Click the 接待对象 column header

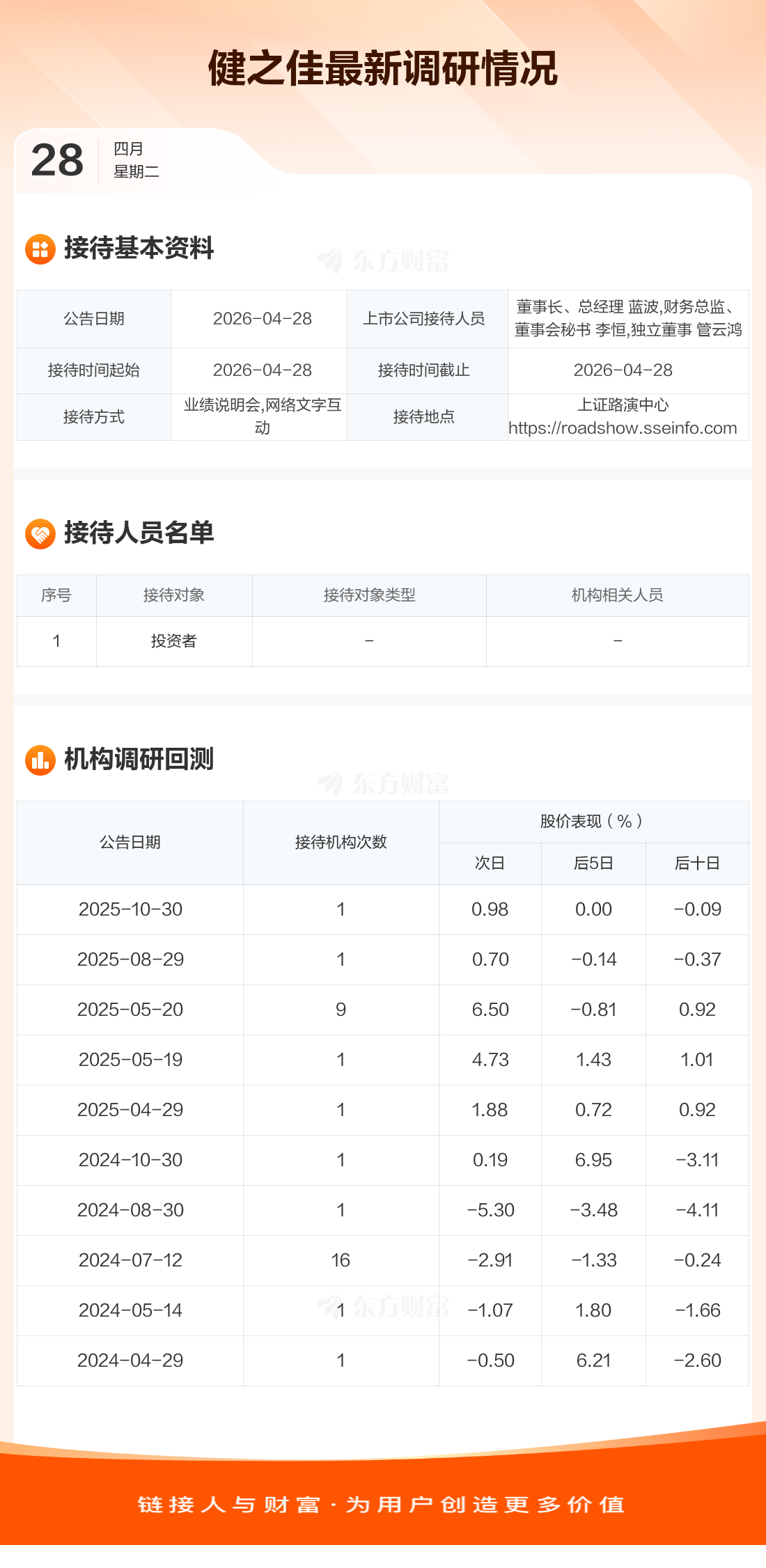coord(174,595)
